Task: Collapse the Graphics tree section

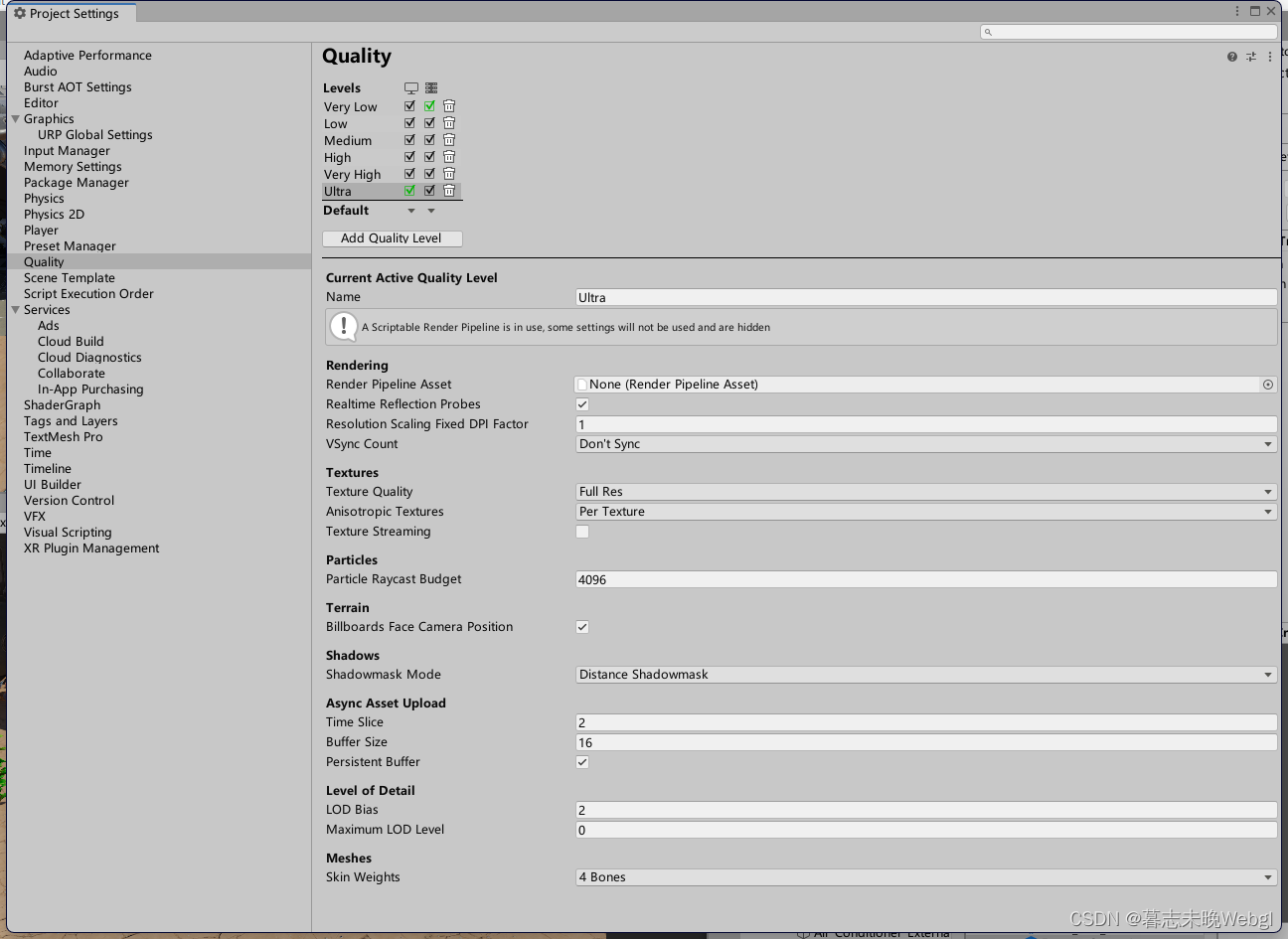Action: point(15,119)
